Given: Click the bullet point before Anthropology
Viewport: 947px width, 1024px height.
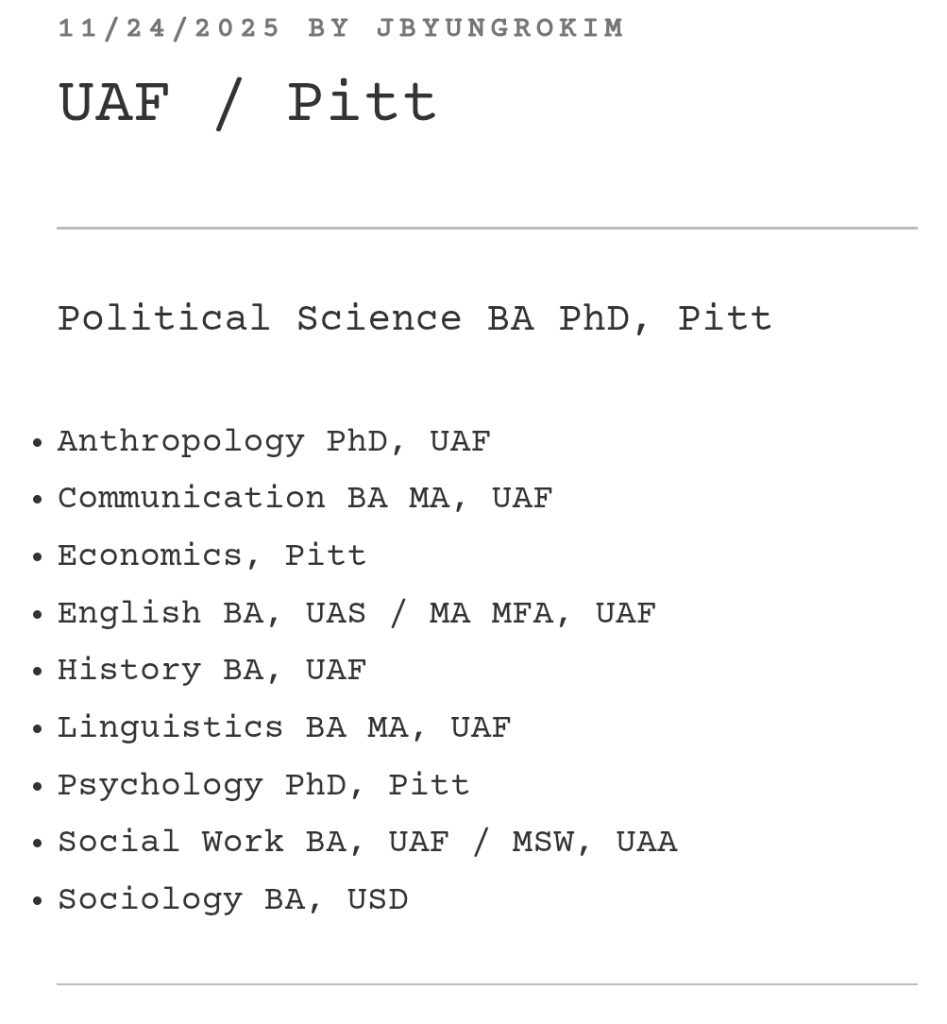Looking at the screenshot, I should coord(38,443).
